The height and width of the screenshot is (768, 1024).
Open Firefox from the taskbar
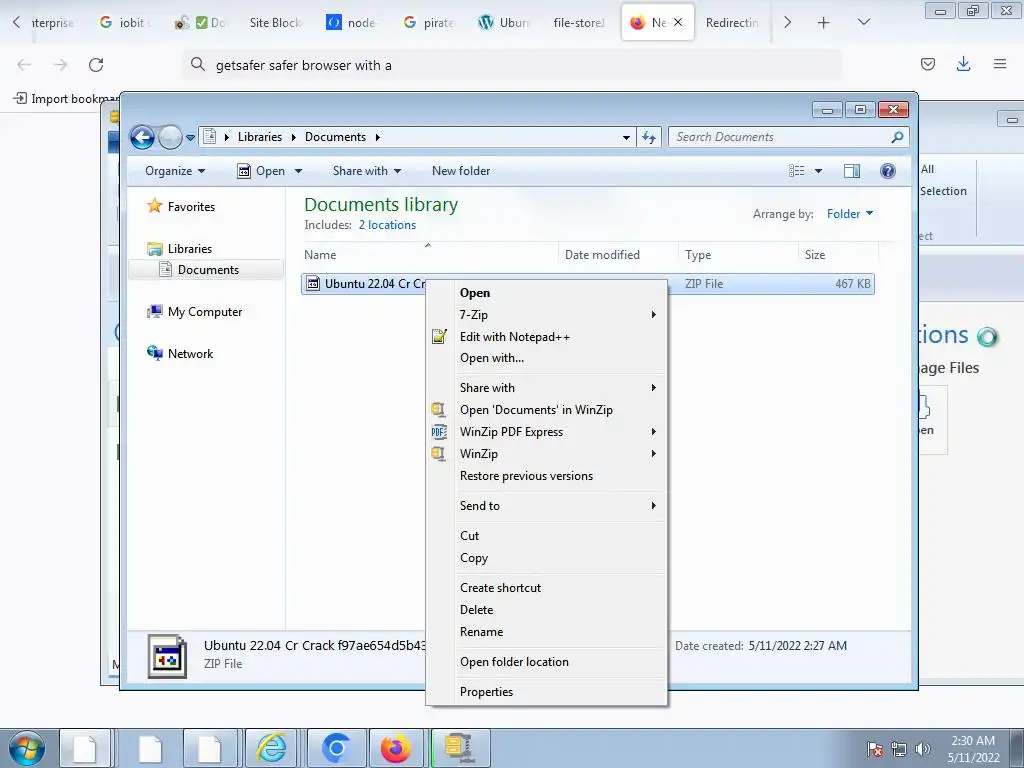396,748
